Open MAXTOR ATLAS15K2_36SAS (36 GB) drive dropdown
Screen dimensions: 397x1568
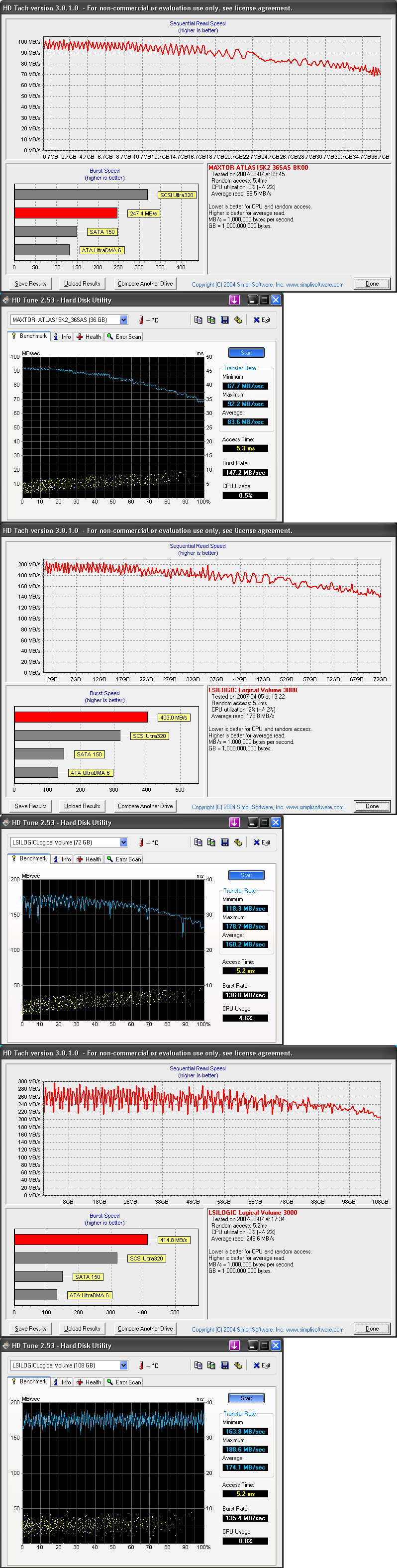tap(123, 319)
